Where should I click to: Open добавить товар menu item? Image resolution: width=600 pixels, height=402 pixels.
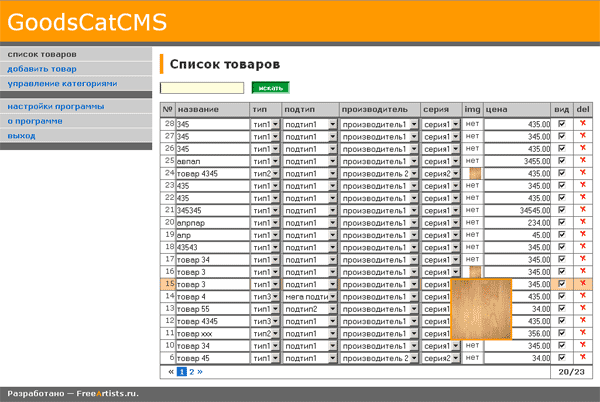[x=42, y=69]
